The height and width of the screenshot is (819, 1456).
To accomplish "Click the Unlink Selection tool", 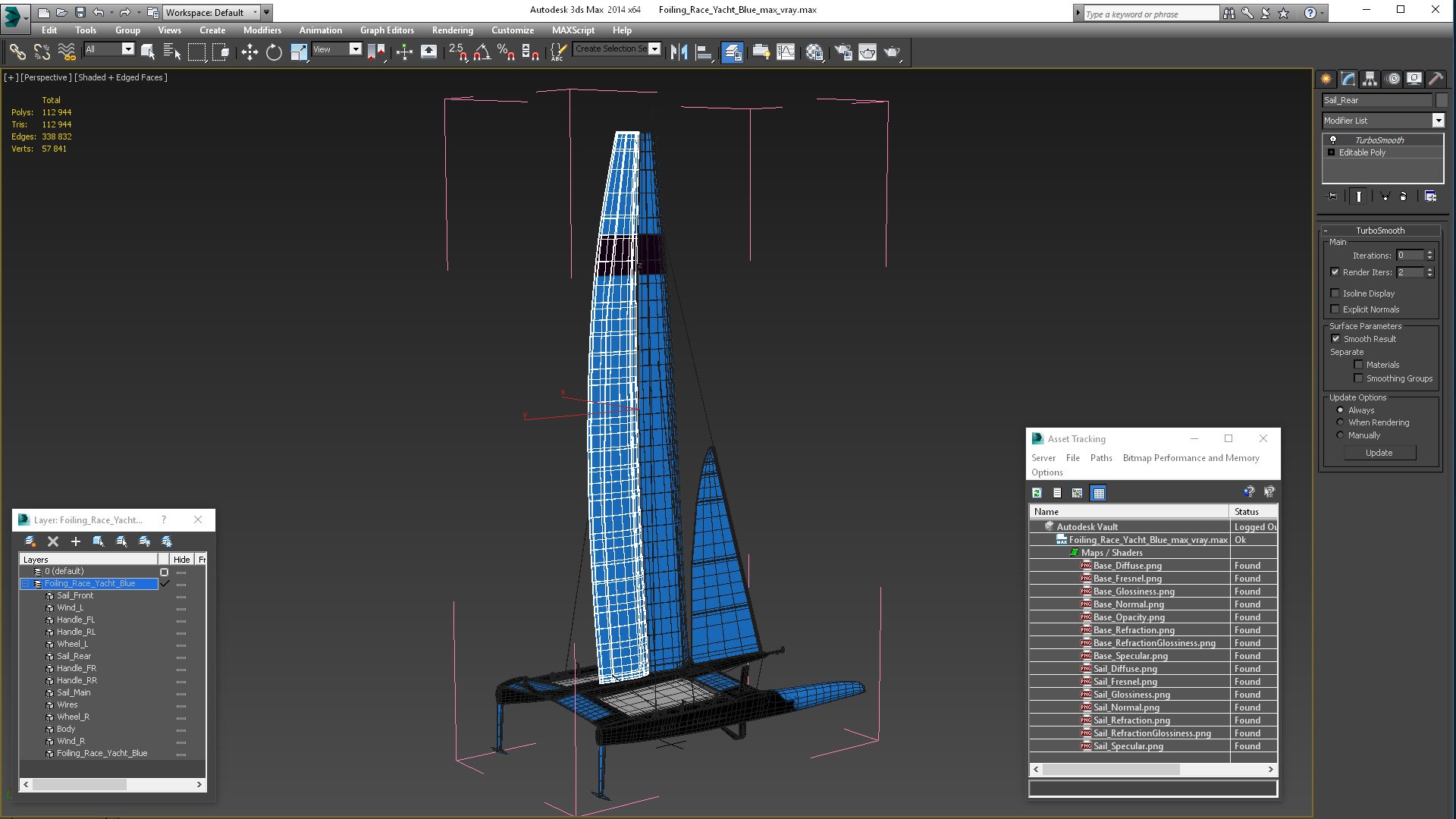I will (x=42, y=52).
